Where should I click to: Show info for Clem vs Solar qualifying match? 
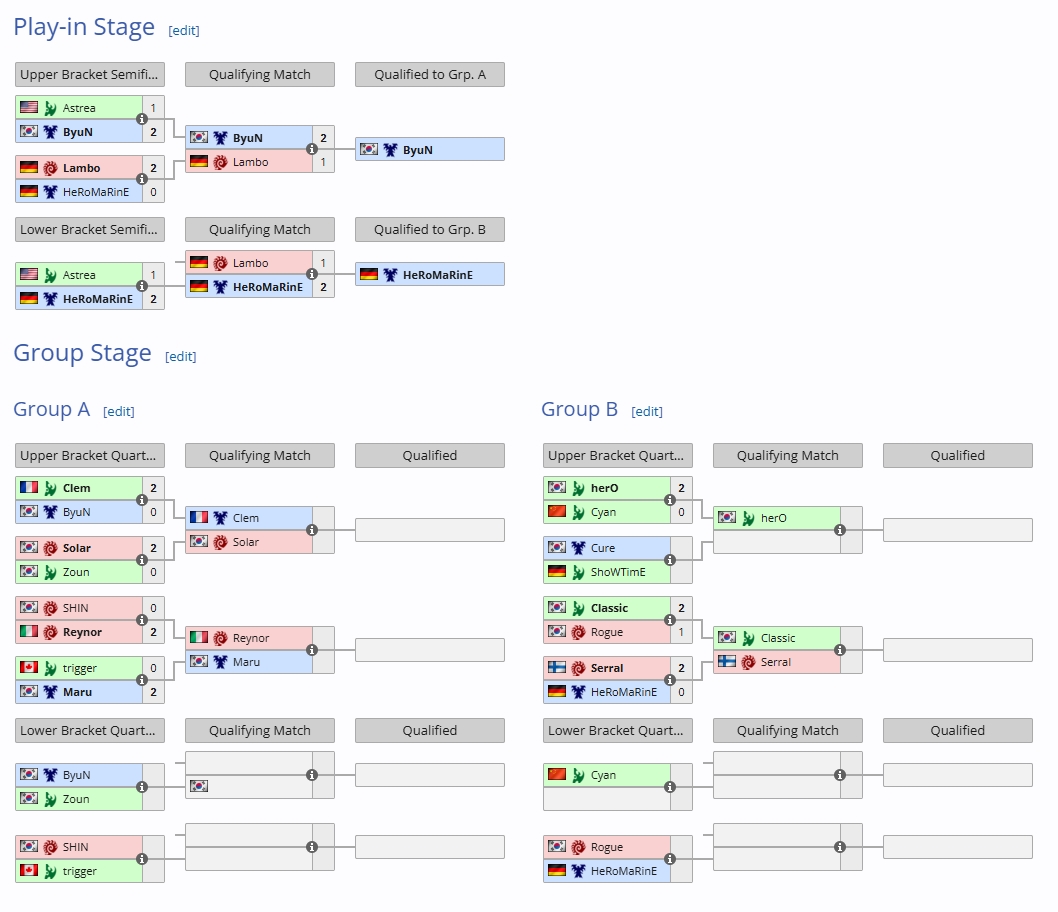tap(312, 530)
